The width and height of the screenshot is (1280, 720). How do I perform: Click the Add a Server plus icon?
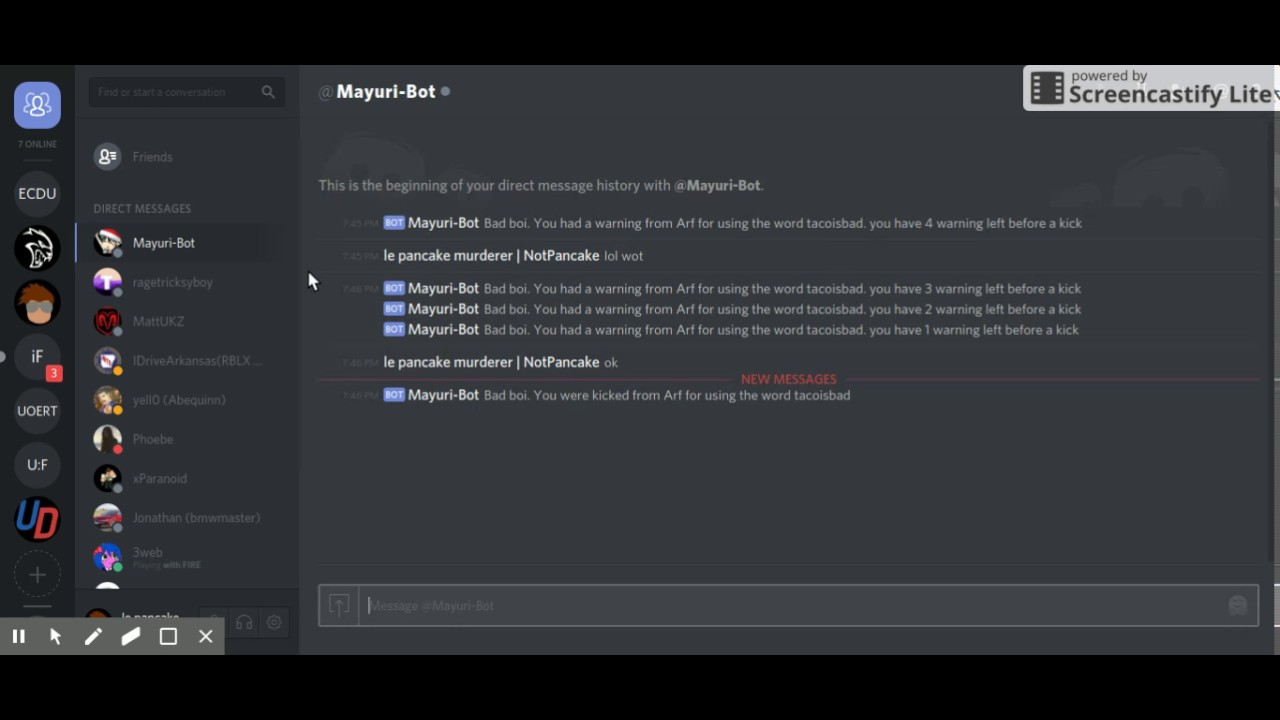(37, 574)
